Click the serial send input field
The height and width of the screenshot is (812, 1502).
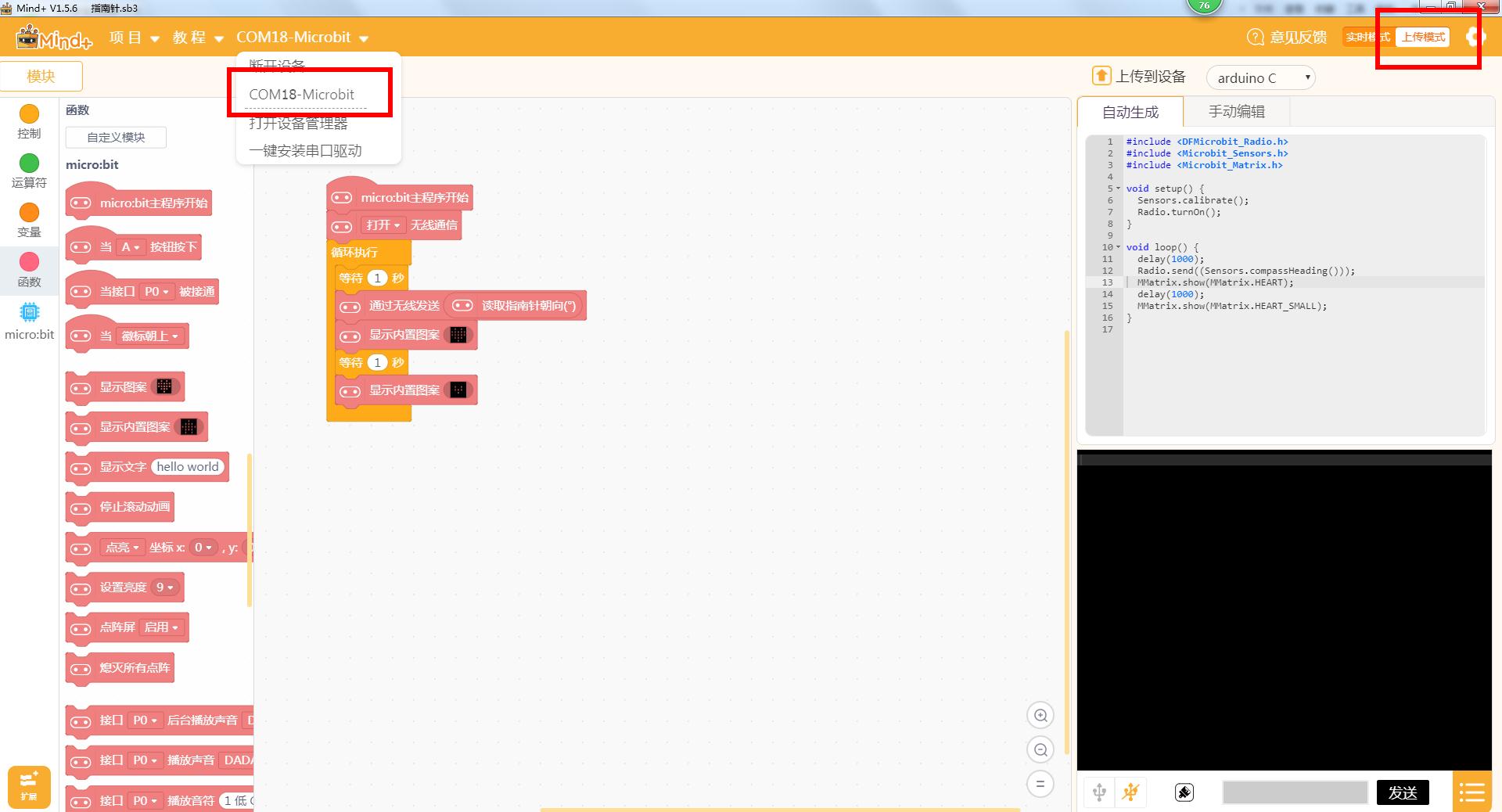click(1295, 792)
